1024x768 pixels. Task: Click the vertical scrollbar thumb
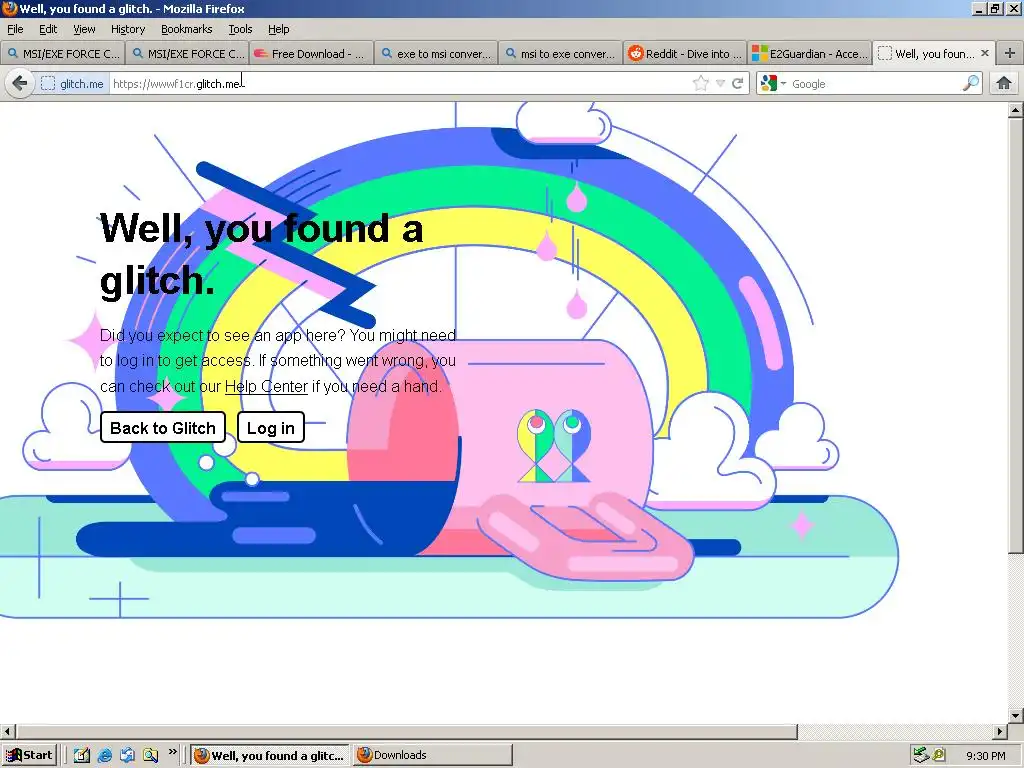tap(1016, 335)
